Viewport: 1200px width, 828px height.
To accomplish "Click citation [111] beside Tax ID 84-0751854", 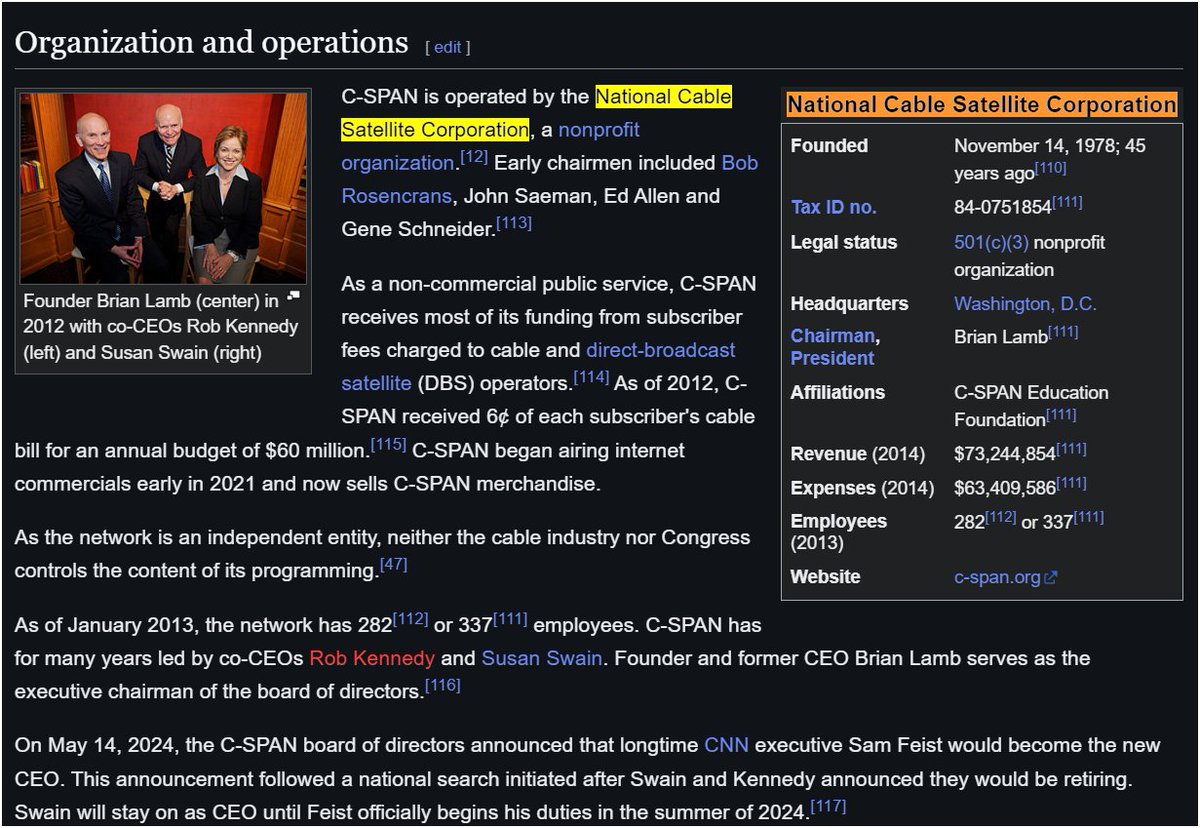I will pyautogui.click(x=1066, y=202).
